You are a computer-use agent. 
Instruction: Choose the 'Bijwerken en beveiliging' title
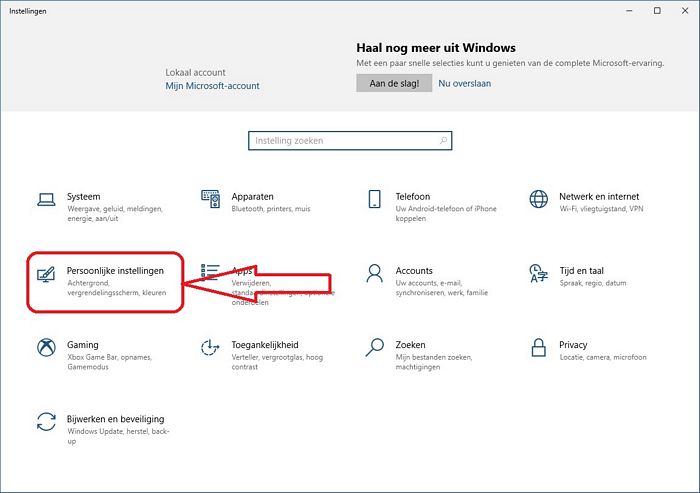click(115, 419)
